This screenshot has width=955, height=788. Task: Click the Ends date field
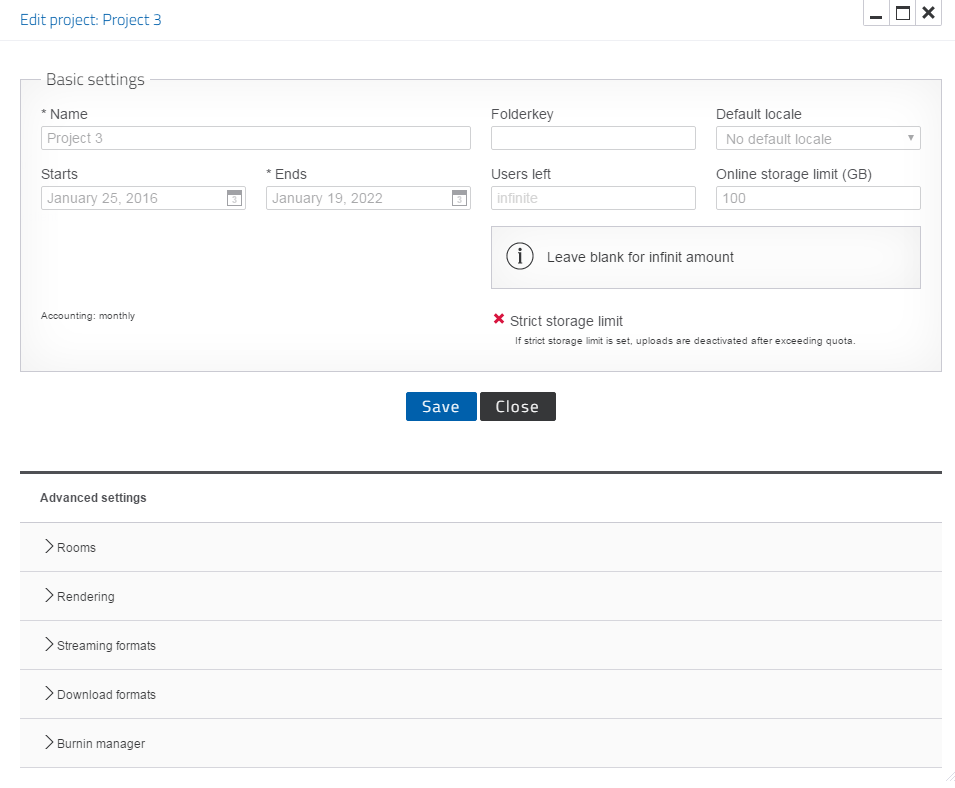(368, 198)
